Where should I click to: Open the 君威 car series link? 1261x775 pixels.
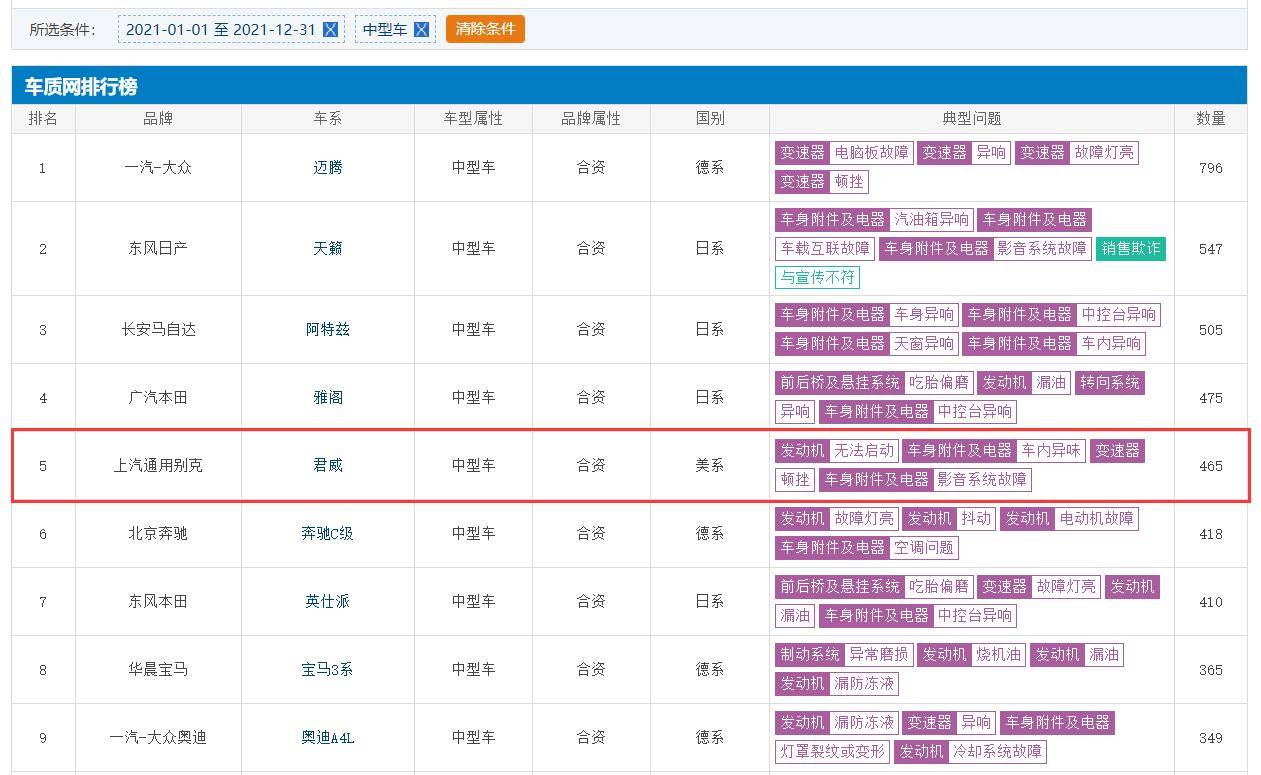point(327,465)
